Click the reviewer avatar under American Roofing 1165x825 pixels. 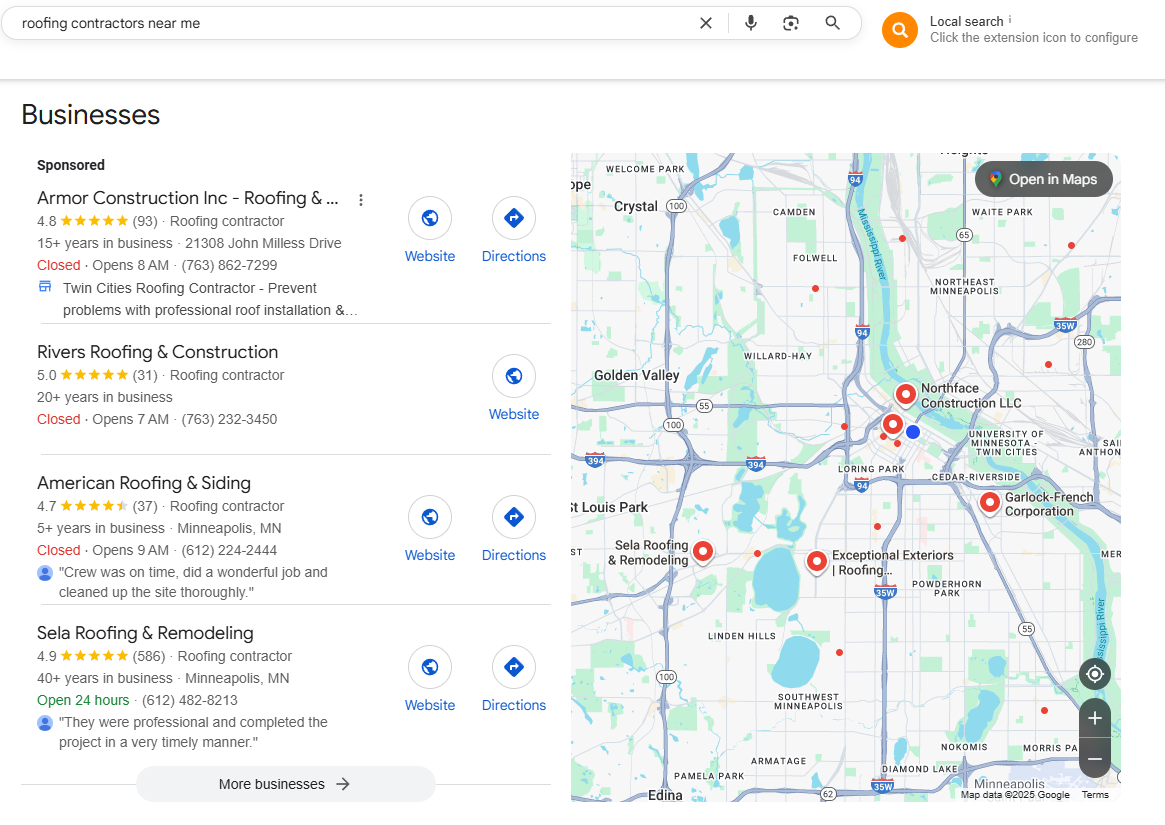[x=45, y=573]
